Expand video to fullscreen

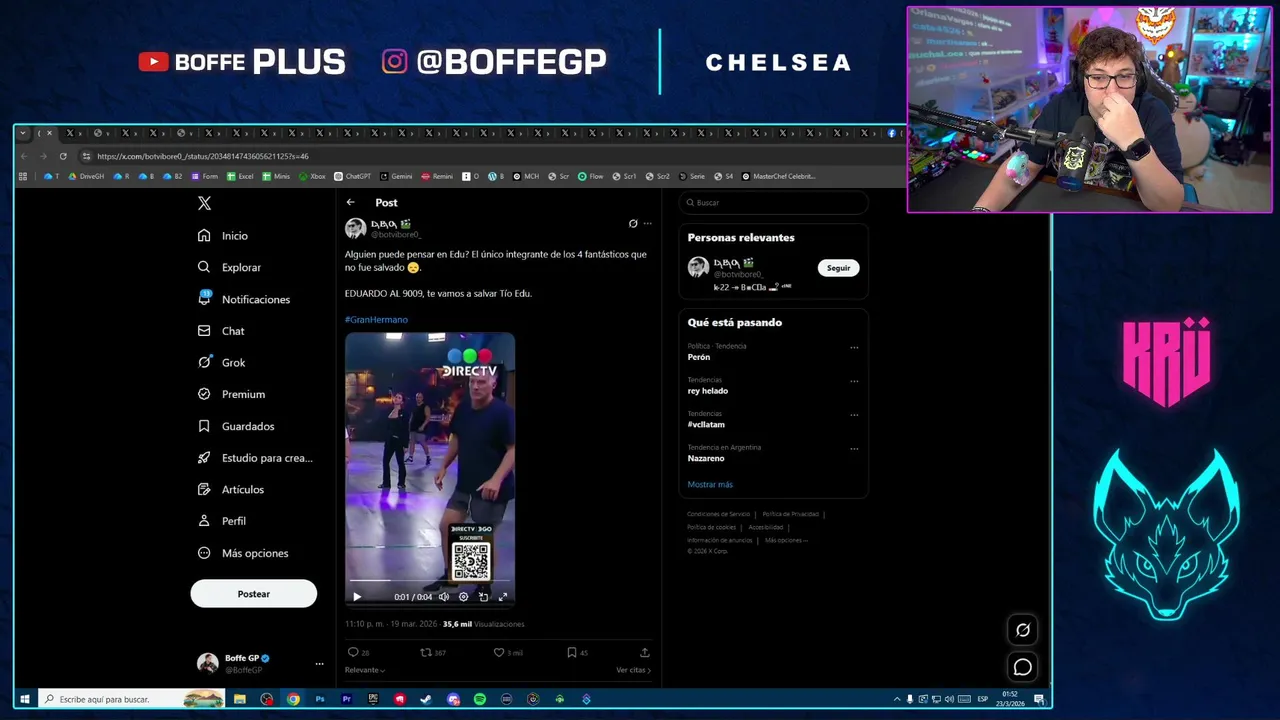point(503,597)
